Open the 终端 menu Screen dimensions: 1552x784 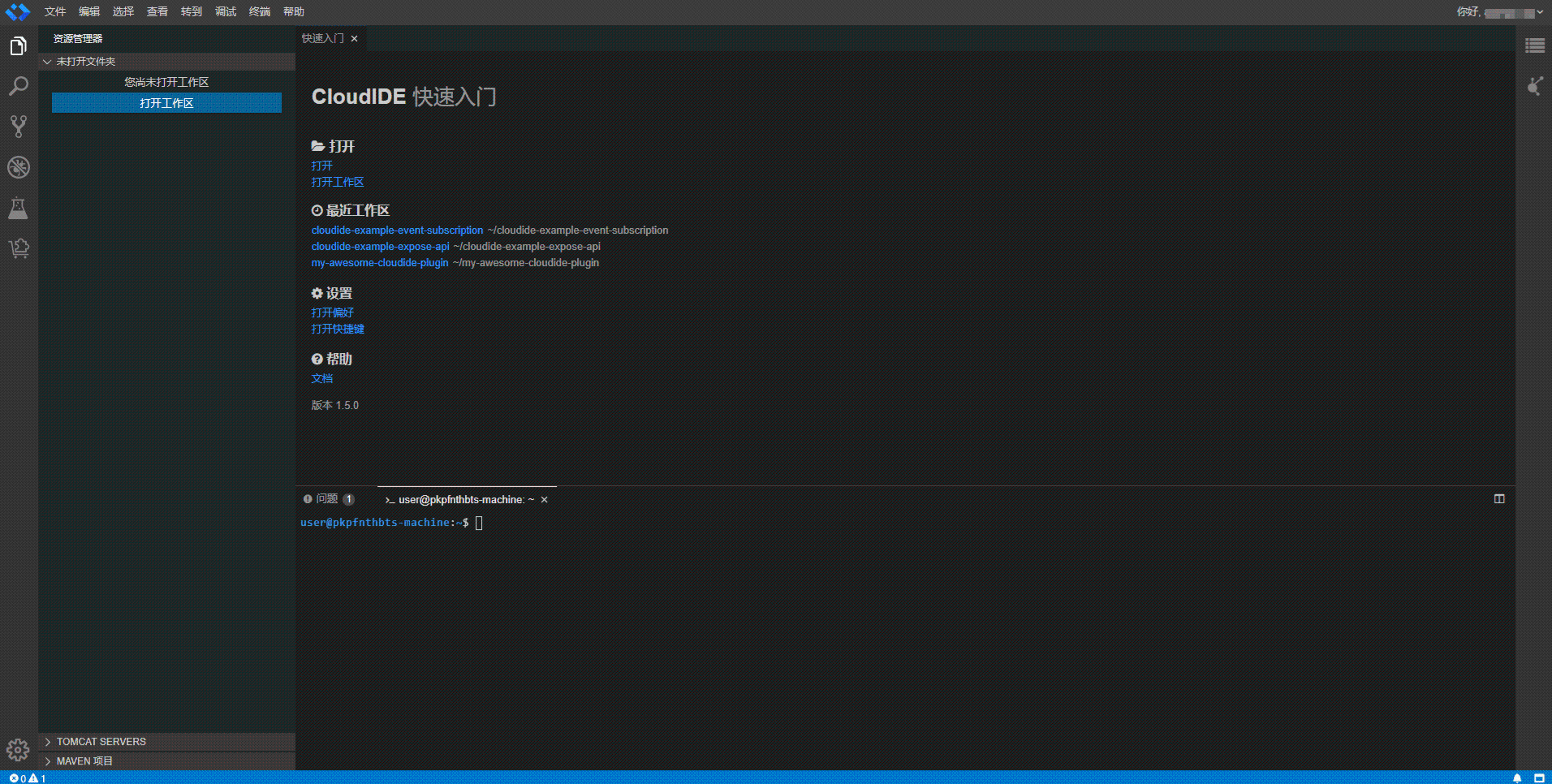click(x=260, y=12)
